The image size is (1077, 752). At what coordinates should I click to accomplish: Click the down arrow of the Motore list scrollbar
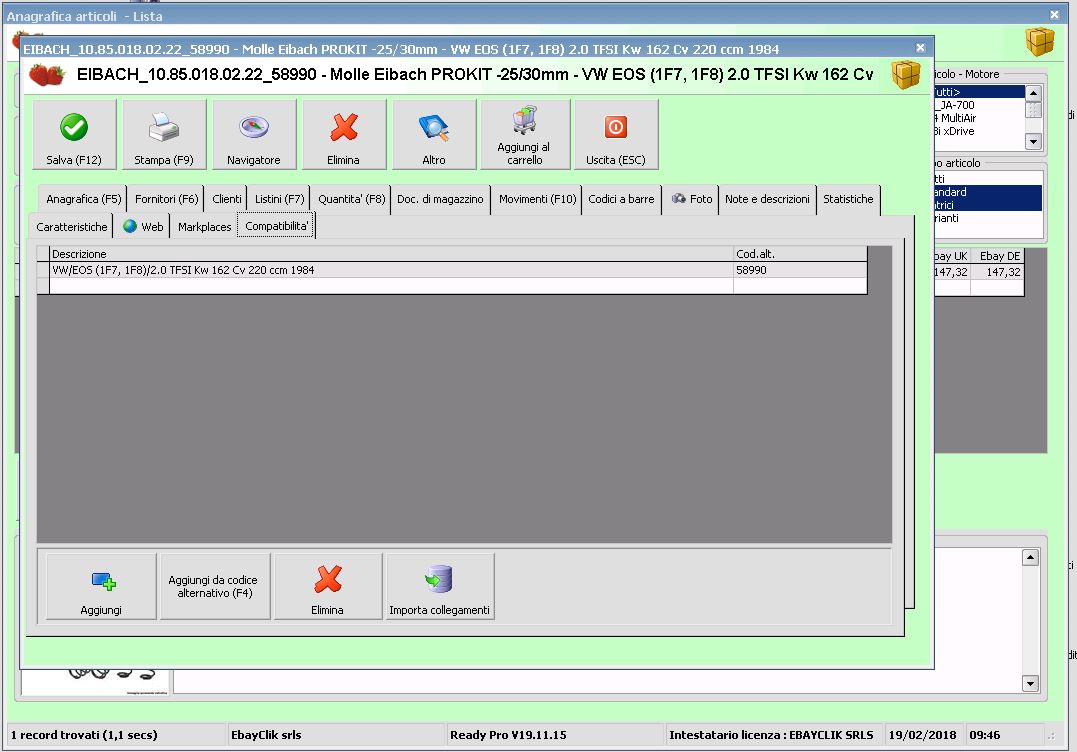point(1034,141)
